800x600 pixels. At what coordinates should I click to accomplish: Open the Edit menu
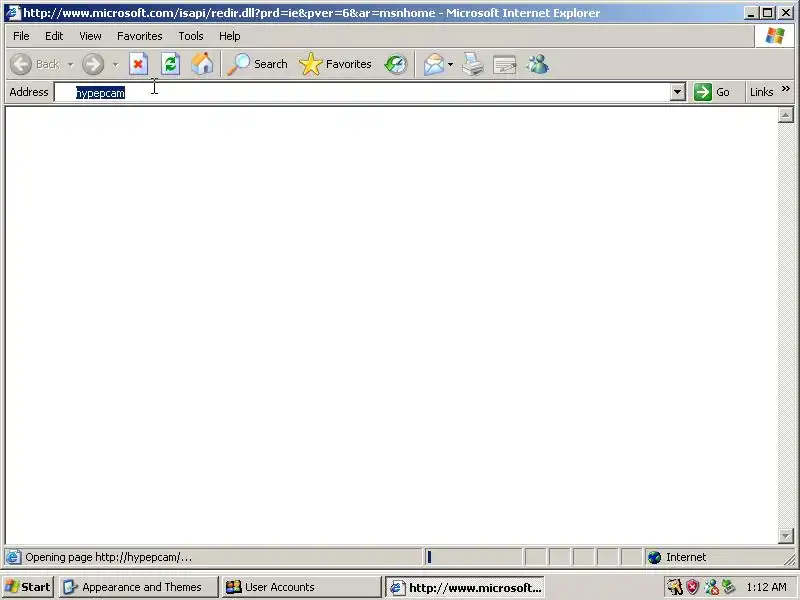click(54, 36)
